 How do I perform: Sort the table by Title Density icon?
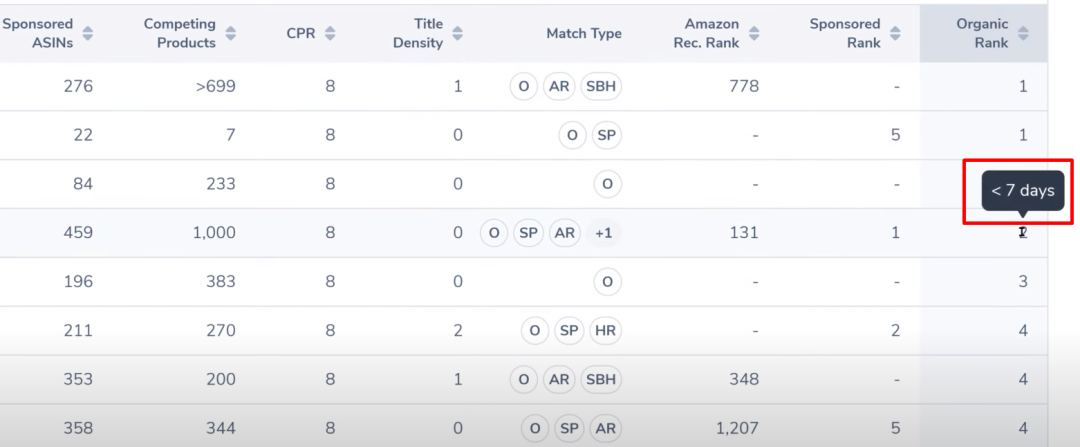click(458, 33)
